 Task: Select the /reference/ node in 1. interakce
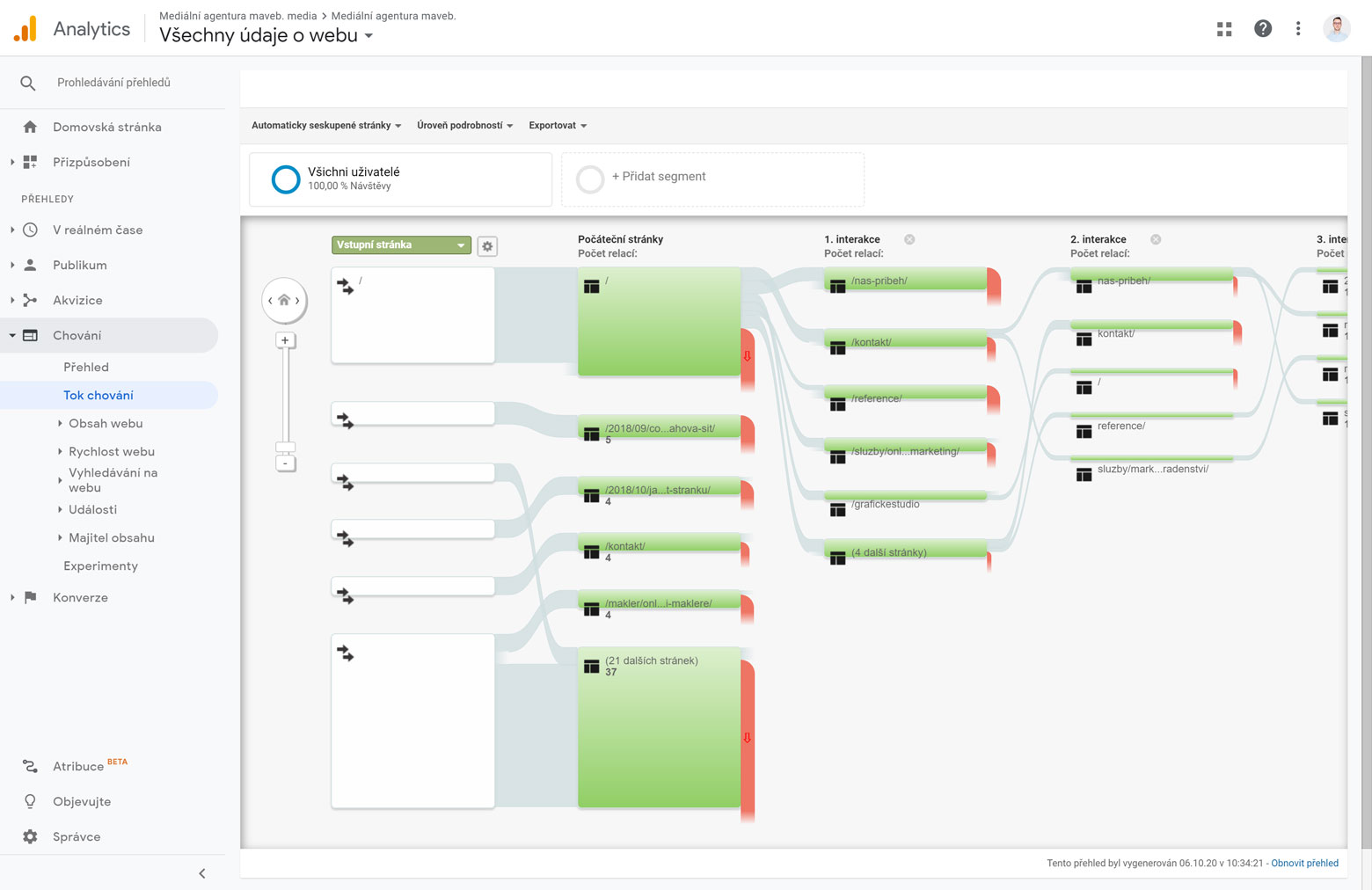(905, 394)
